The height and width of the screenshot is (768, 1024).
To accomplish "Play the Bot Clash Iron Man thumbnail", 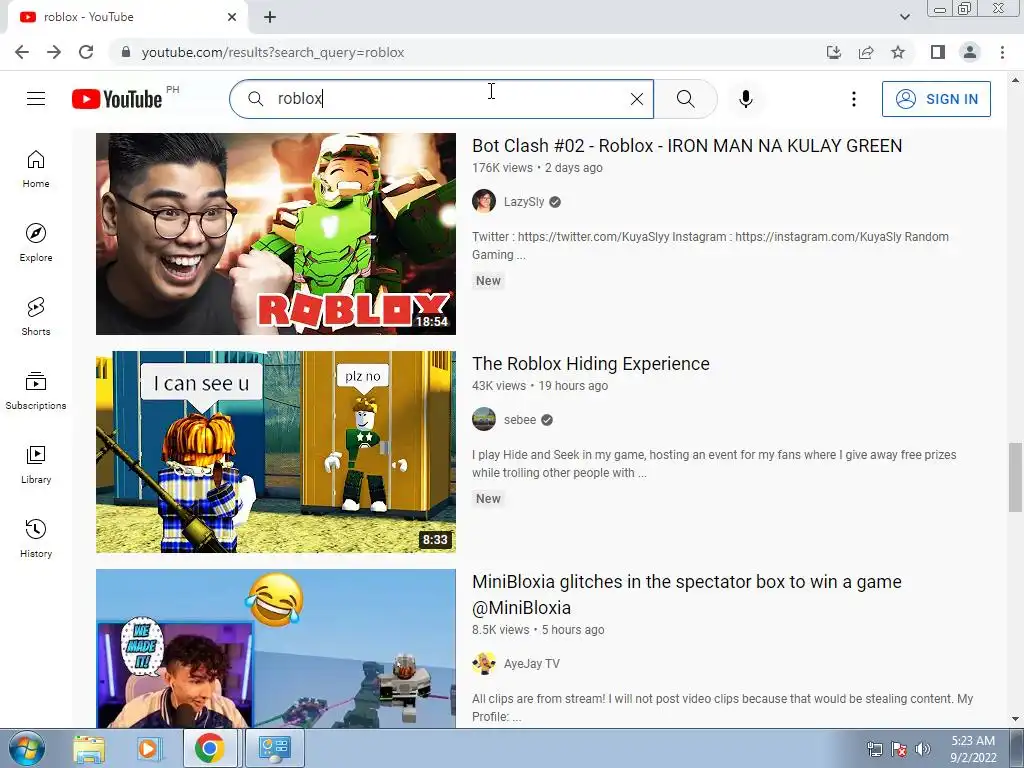I will click(276, 234).
